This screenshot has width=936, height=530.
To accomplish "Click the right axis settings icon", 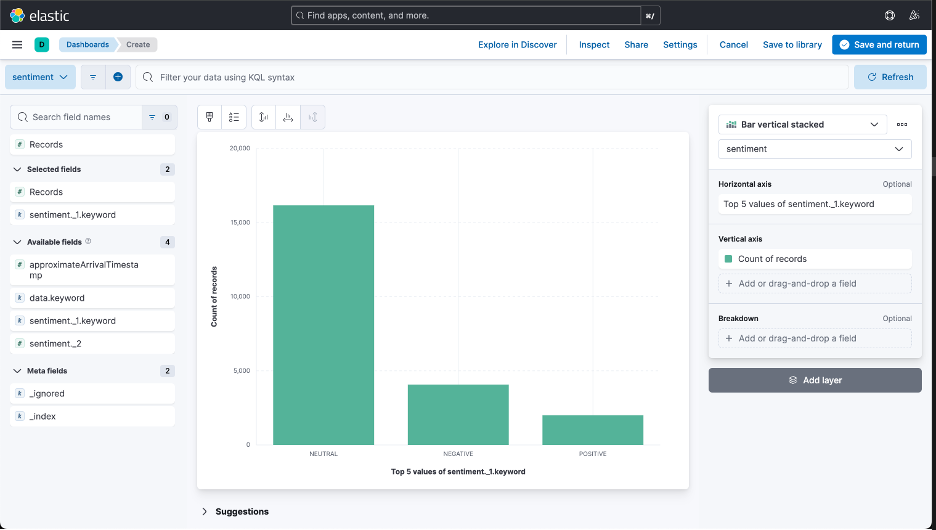I will (x=313, y=117).
